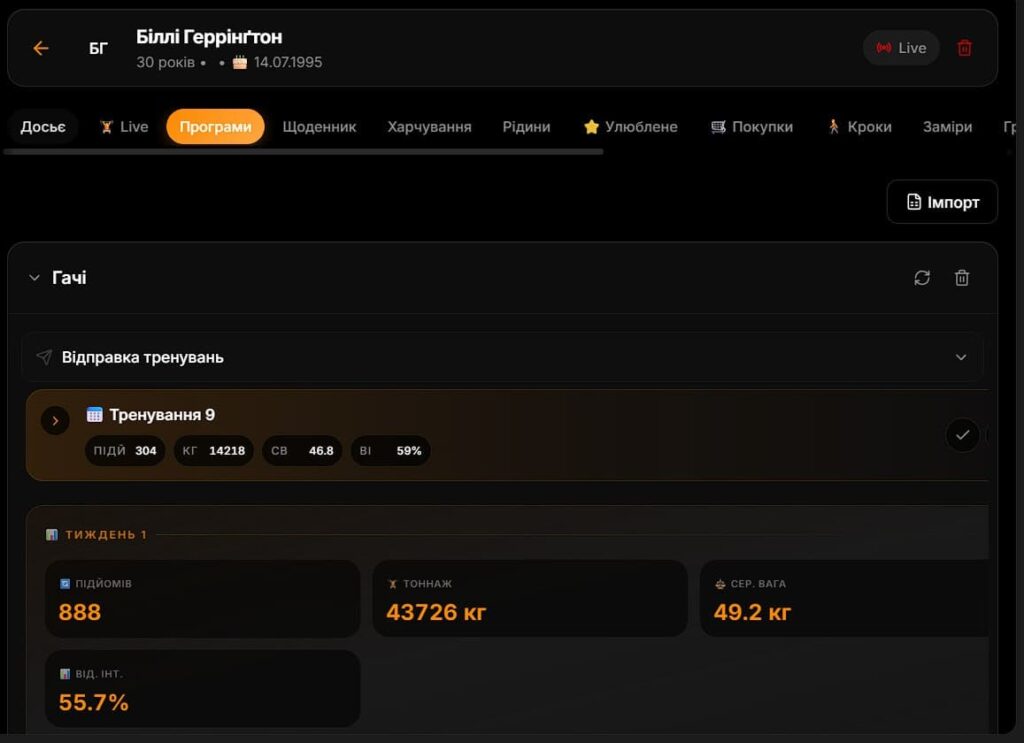Click the paper plane send icon

pos(44,357)
